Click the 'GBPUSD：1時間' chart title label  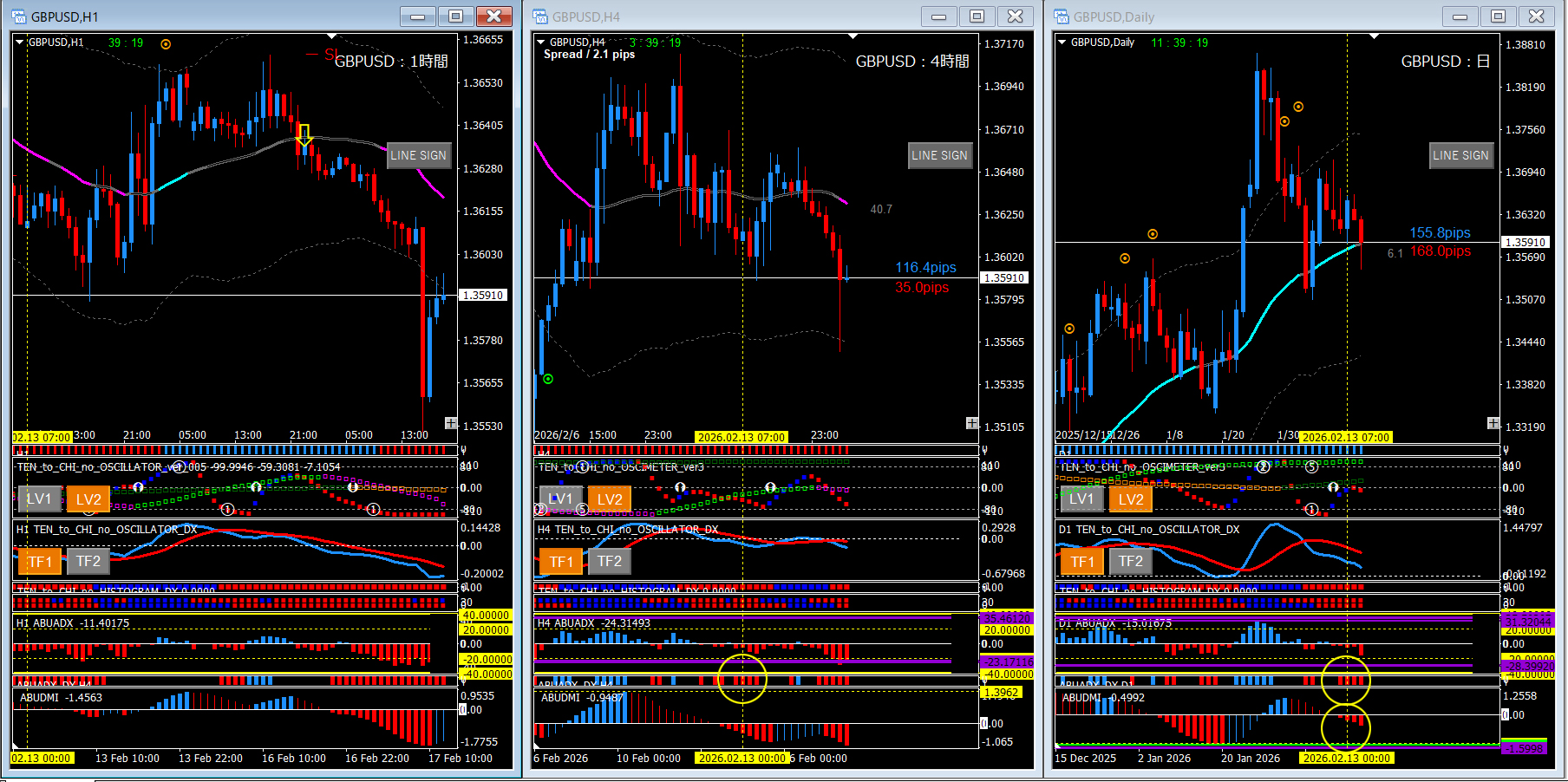pos(391,62)
